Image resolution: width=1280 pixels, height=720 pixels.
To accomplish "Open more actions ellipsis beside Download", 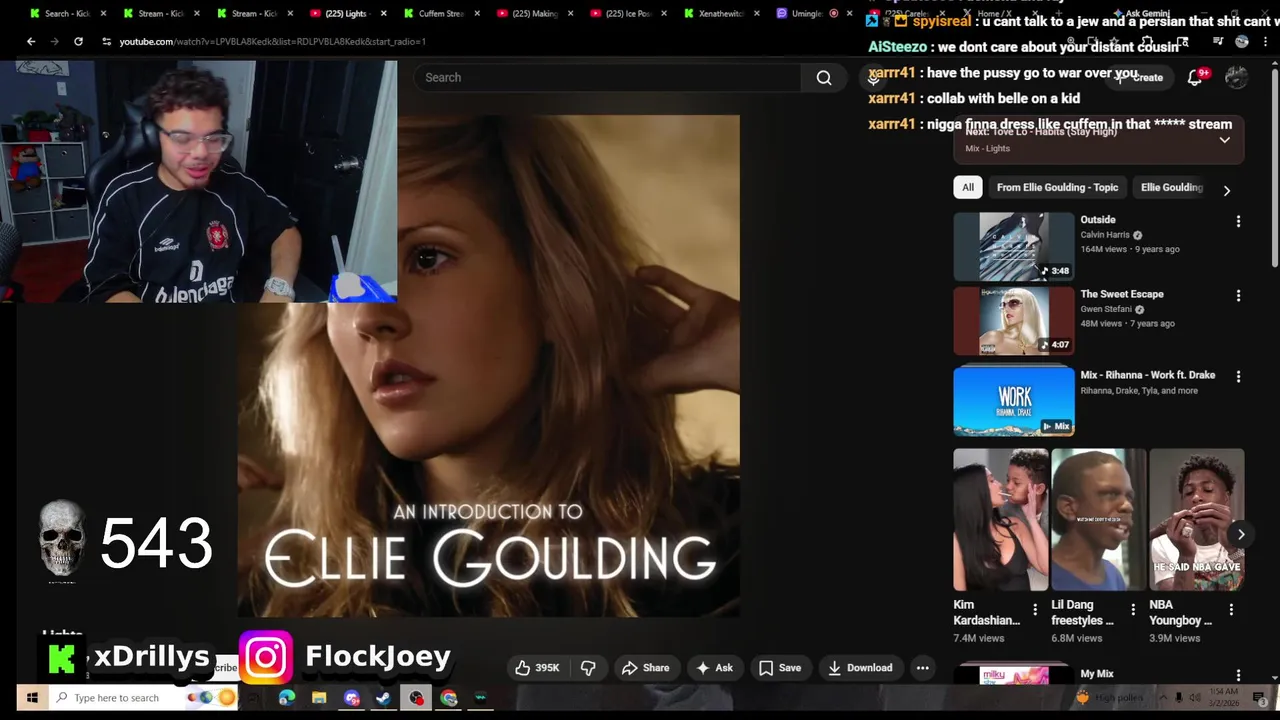I will [923, 668].
